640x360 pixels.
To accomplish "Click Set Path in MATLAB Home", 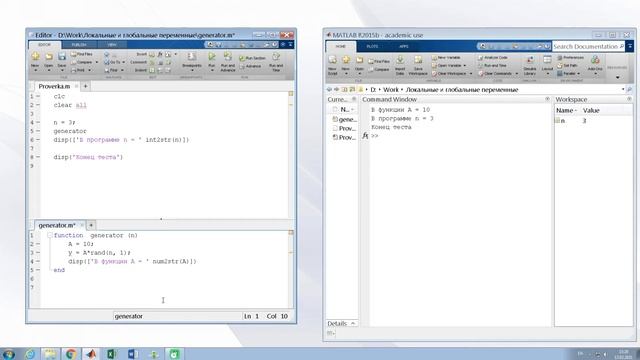I will click(x=567, y=65).
